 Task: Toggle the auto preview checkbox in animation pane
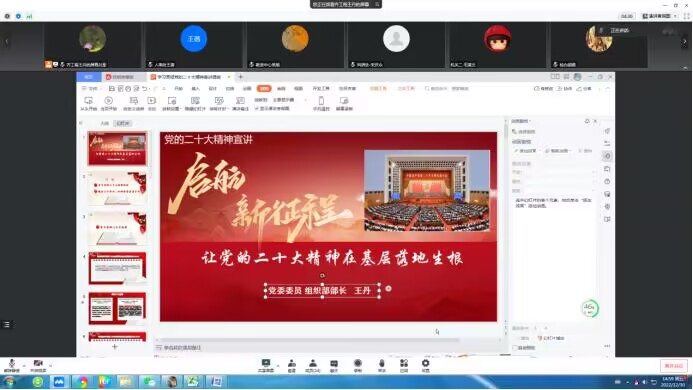(x=514, y=348)
